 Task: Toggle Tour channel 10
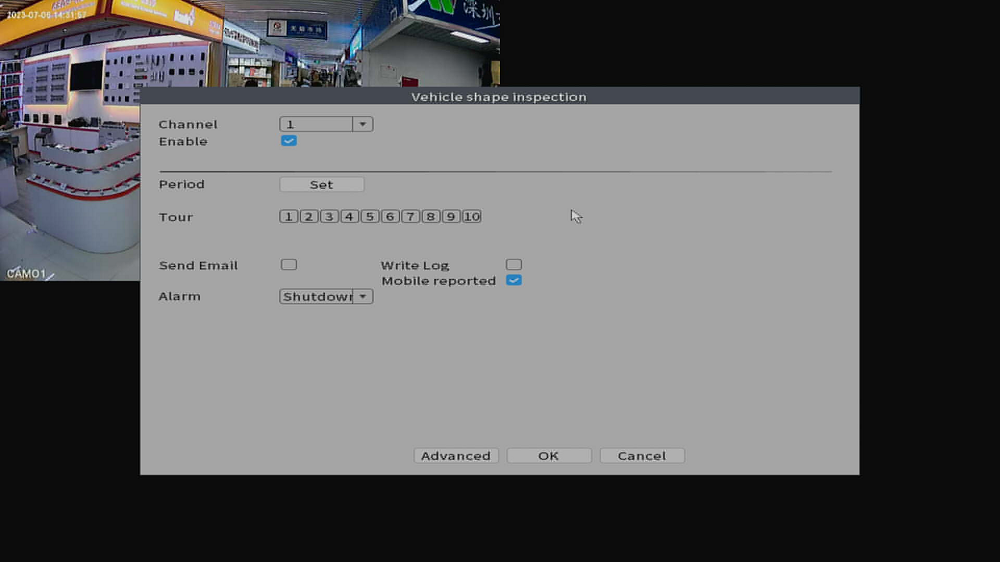[x=472, y=217]
